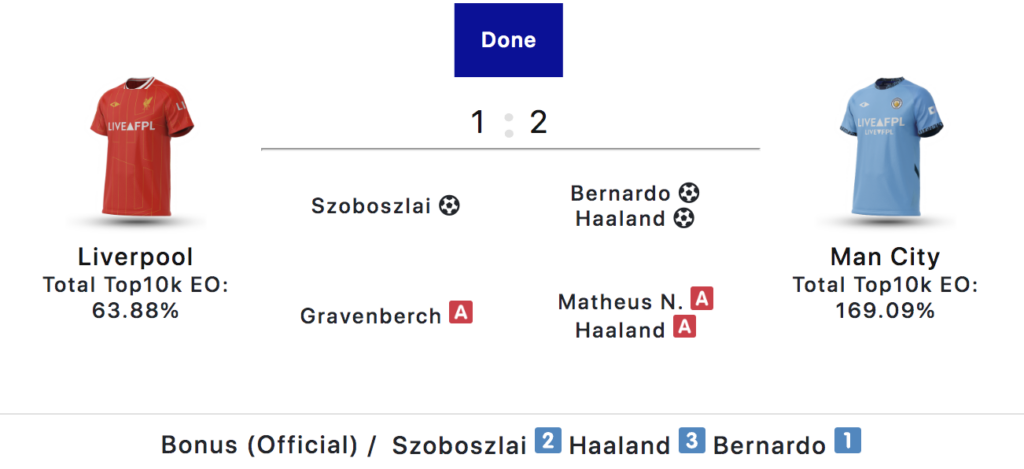Click the blue Done button
Viewport: 1024px width, 469px height.
click(x=508, y=40)
